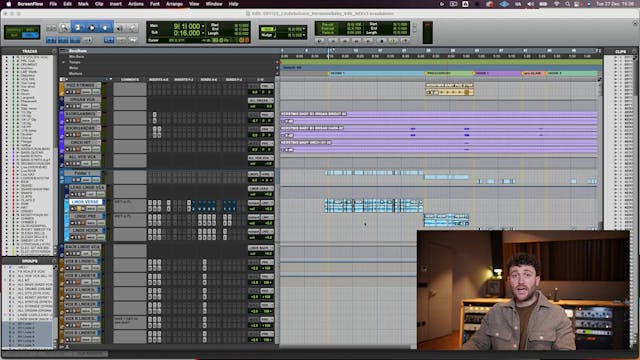The image size is (640, 360).
Task: Select the Trim tool
Action: tap(78, 28)
